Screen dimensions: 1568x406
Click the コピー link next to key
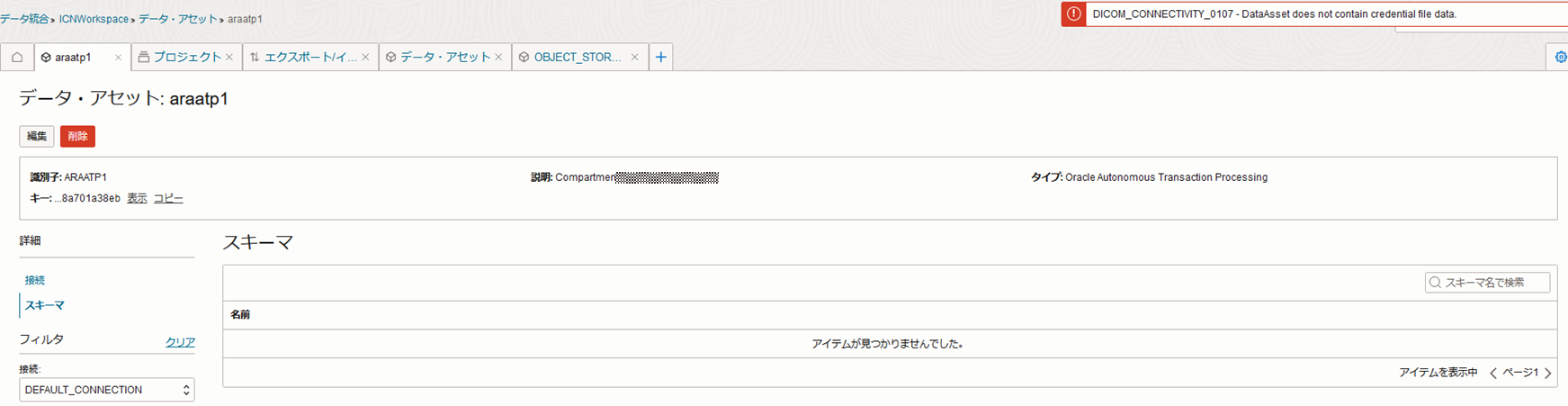168,198
